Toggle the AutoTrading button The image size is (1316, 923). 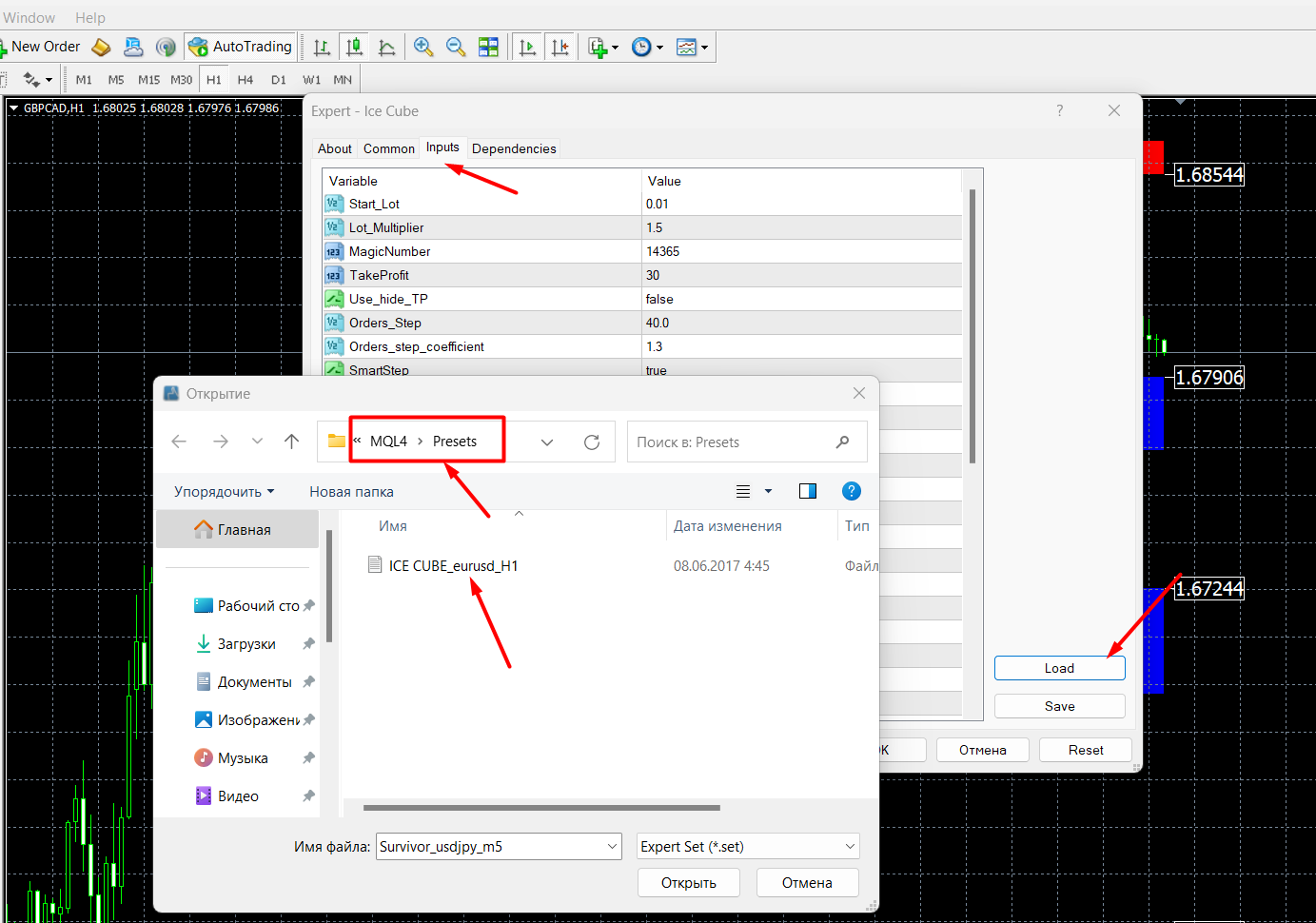[x=240, y=47]
